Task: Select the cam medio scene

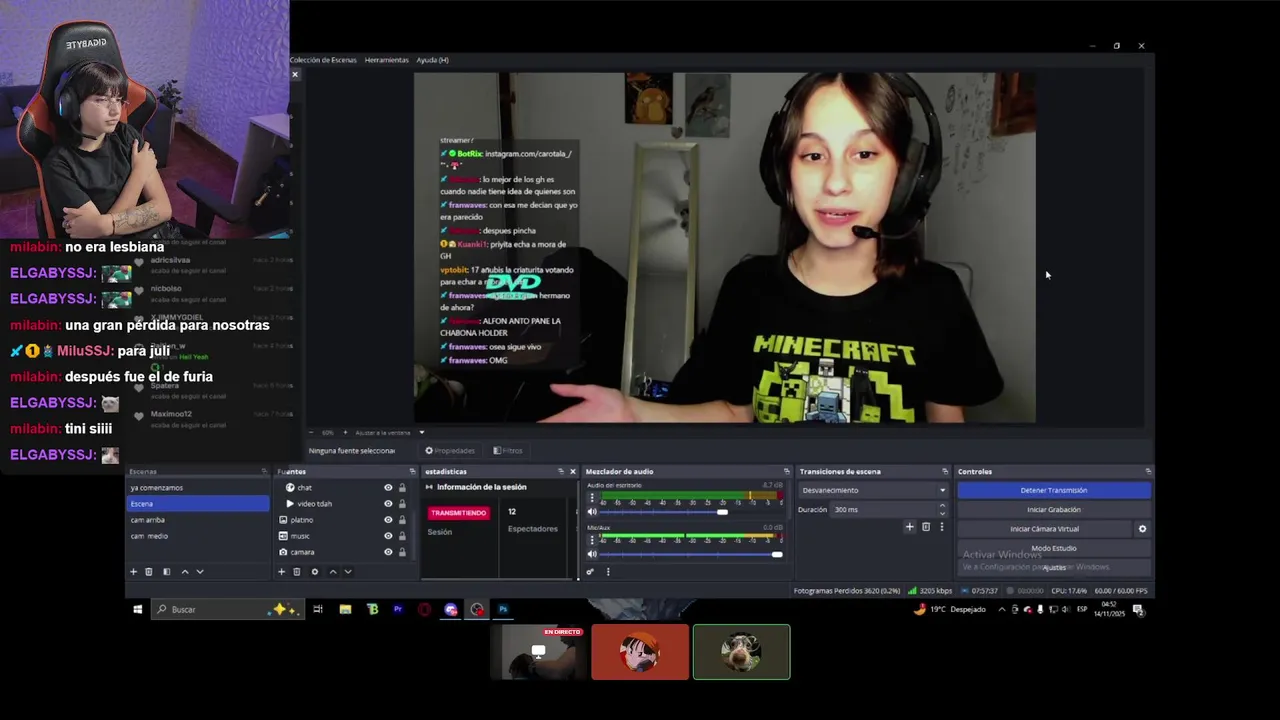Action: pos(198,536)
